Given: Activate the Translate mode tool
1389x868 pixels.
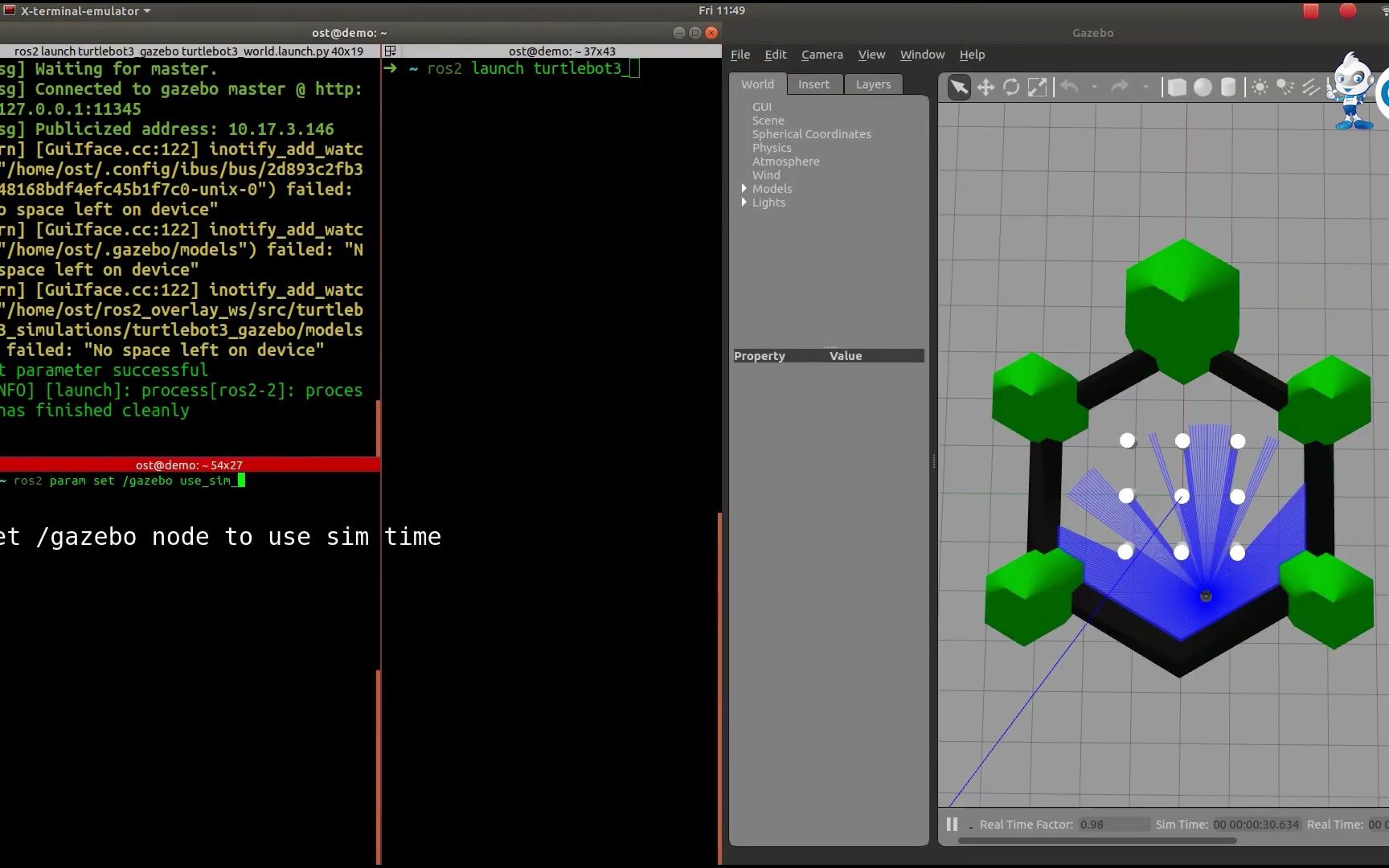Looking at the screenshot, I should [x=985, y=87].
